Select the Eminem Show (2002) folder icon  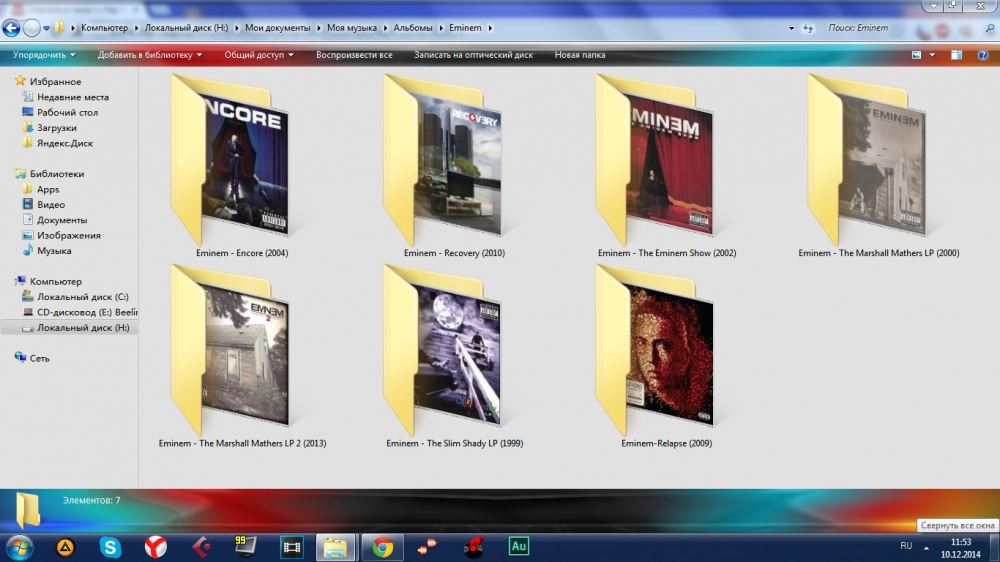click(655, 159)
